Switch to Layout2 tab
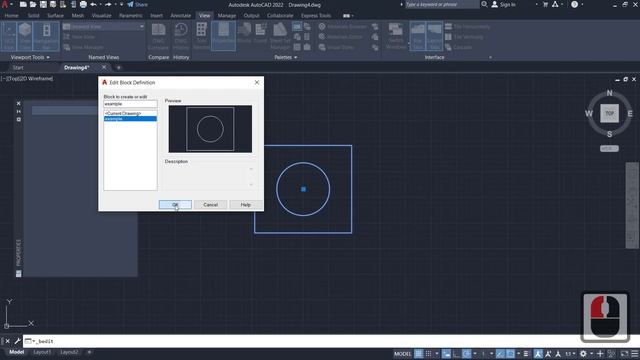The height and width of the screenshot is (360, 640). pos(69,352)
